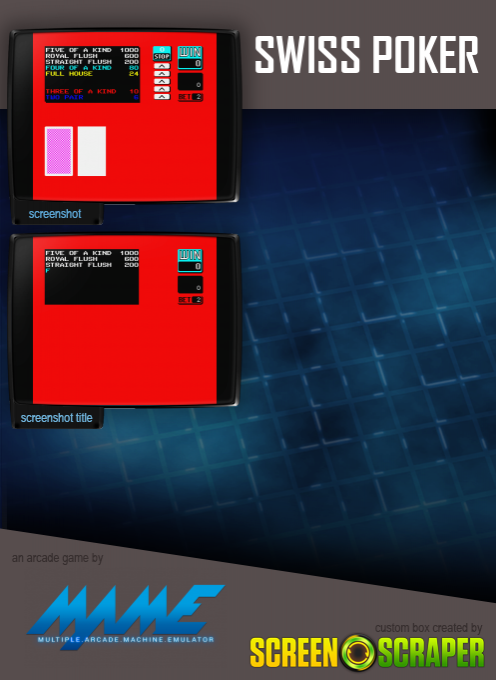
Task: Click the BET 2 indicator in gameplay screenshot
Action: pyautogui.click(x=190, y=97)
